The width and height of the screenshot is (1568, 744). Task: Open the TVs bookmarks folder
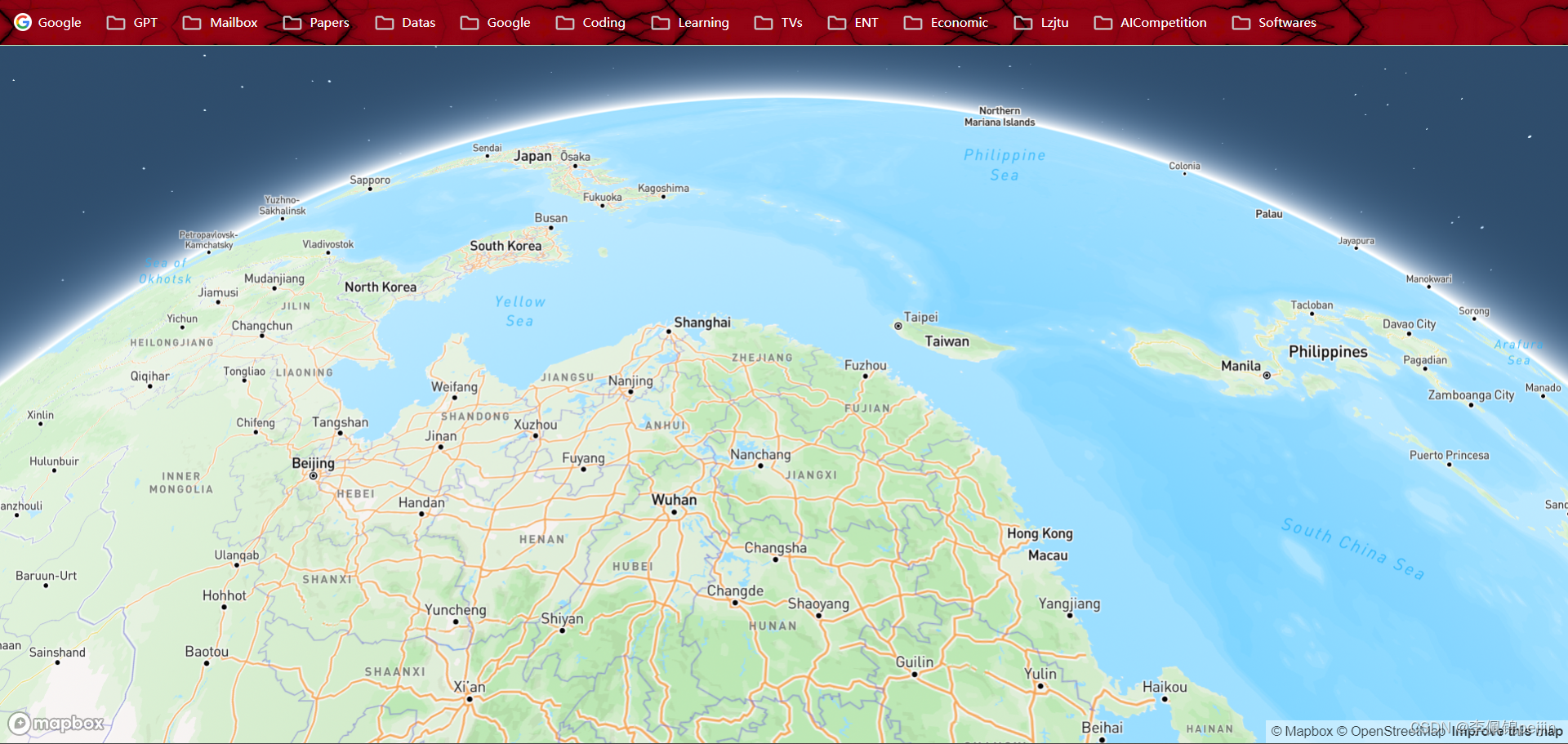[779, 23]
